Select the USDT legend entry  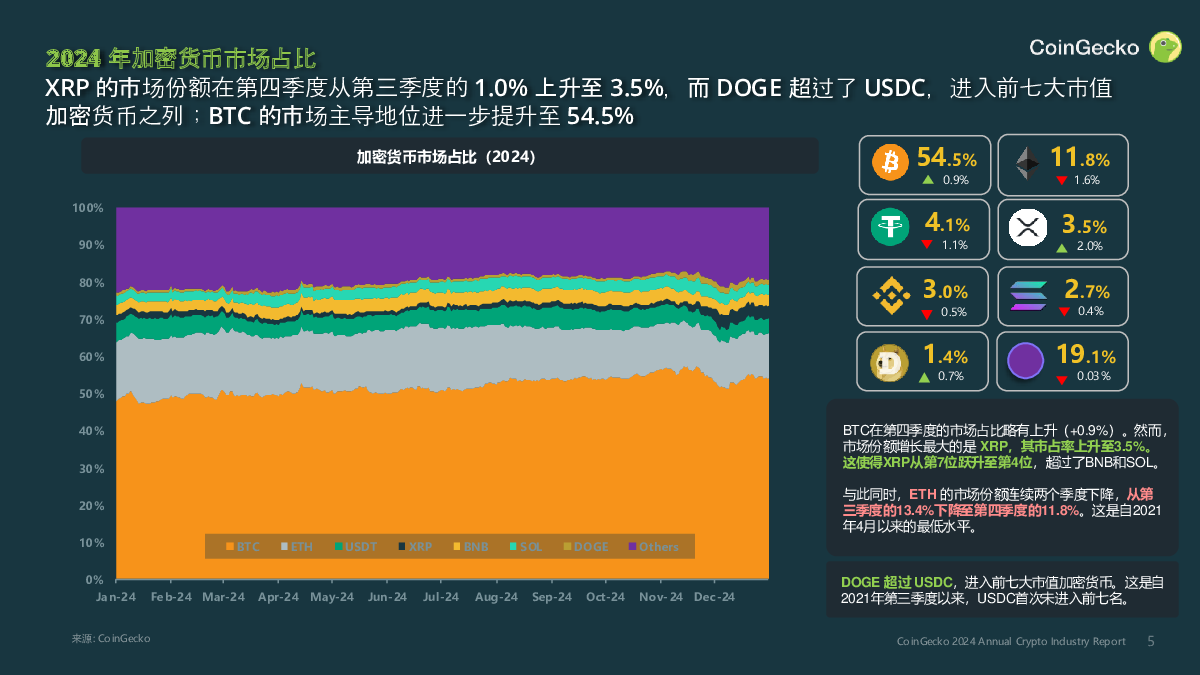[x=356, y=547]
